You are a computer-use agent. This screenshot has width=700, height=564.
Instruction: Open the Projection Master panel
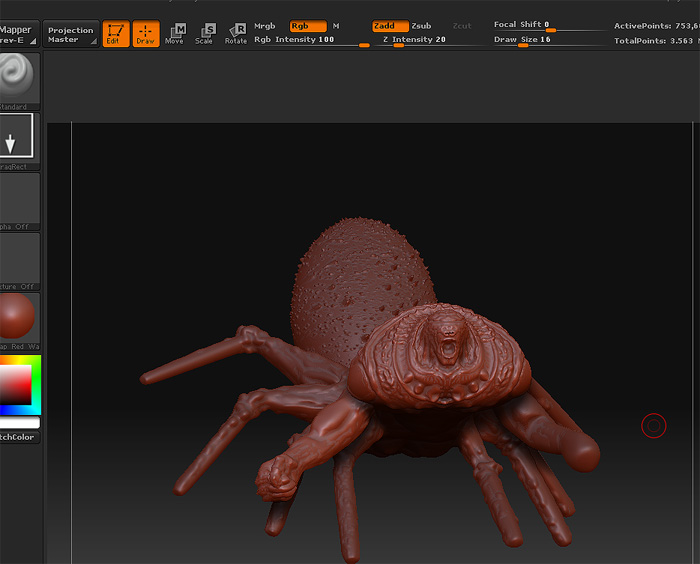pos(70,35)
